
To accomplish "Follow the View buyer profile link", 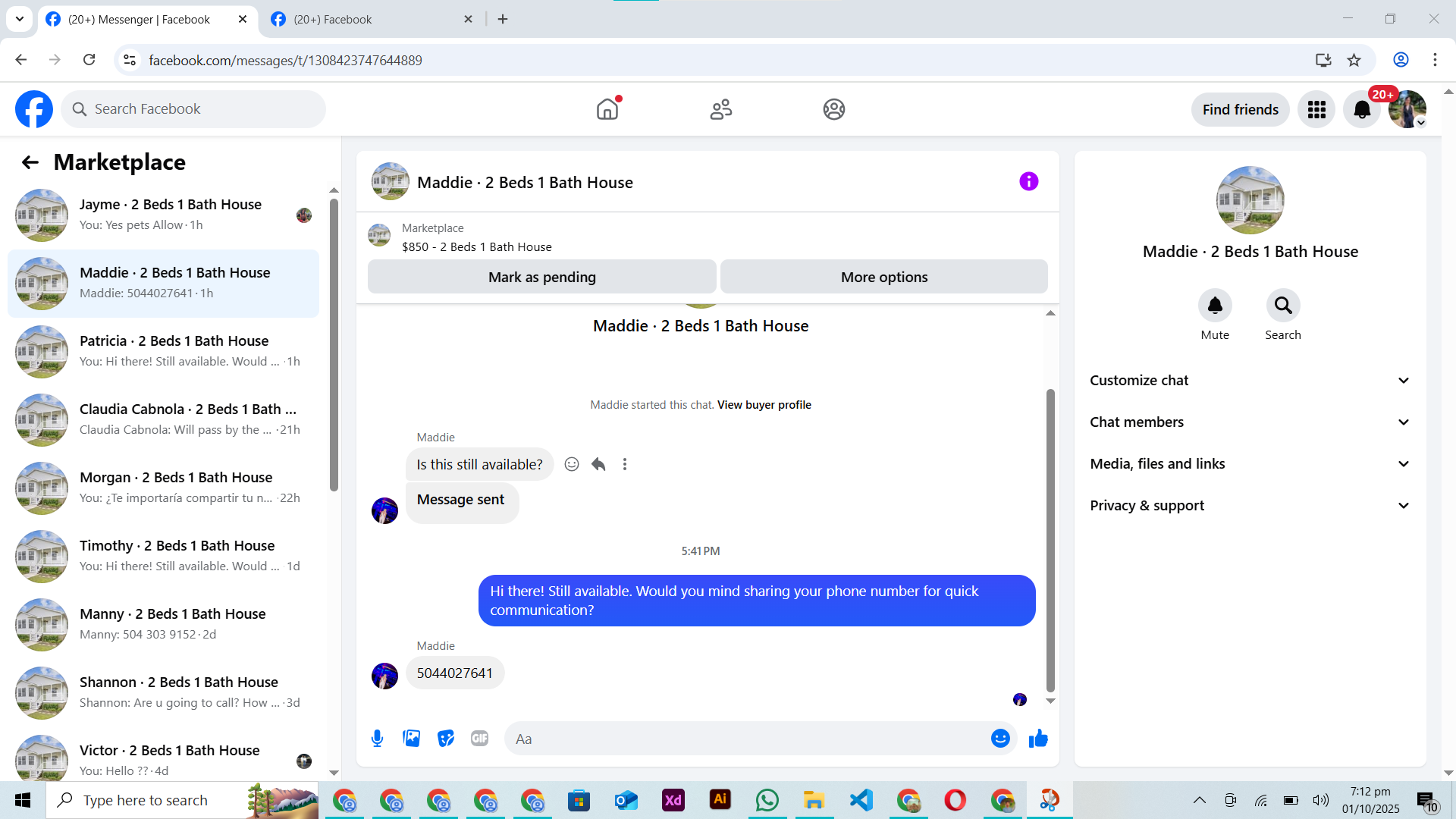I will (764, 405).
